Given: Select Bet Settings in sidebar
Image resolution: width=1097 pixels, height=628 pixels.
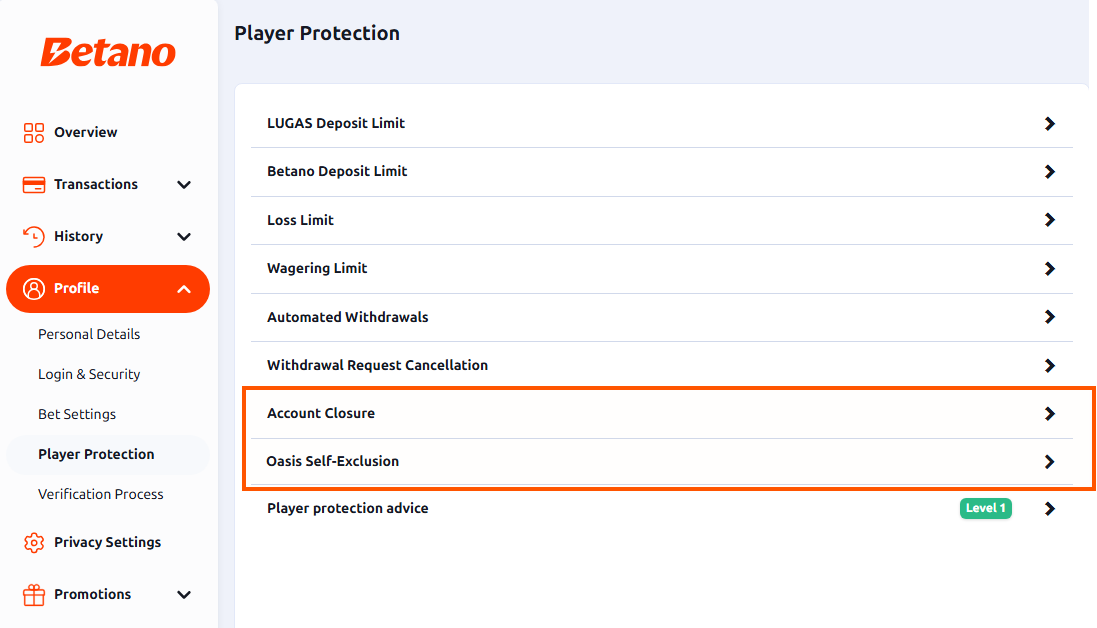Looking at the screenshot, I should [77, 414].
